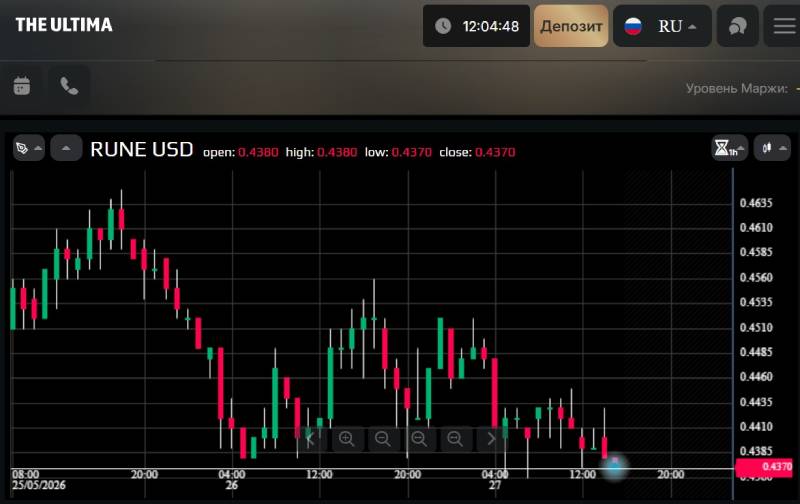Viewport: 800px width, 504px height.
Task: Zoom out with the minus magnifier
Action: pyautogui.click(x=383, y=439)
